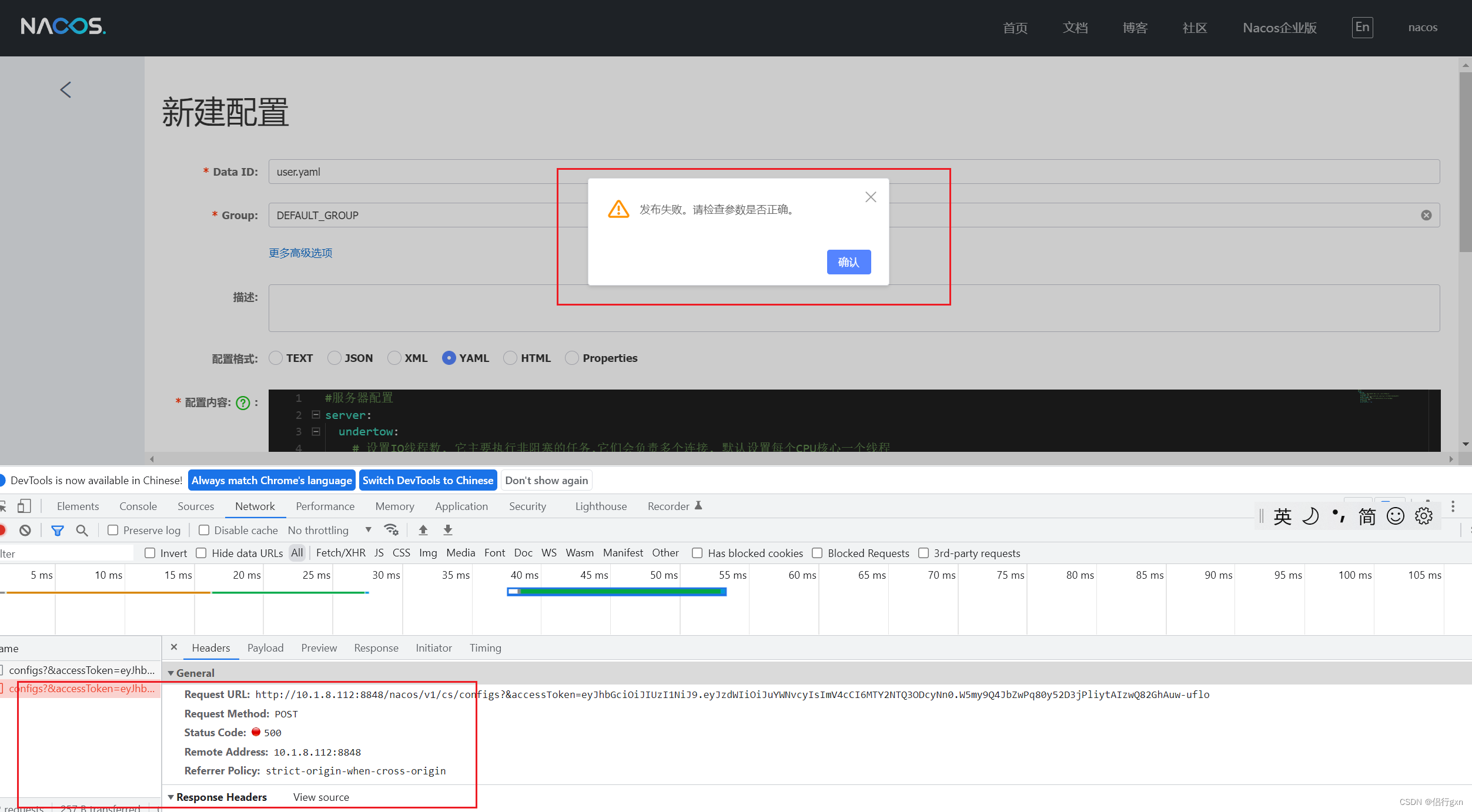Collapse the General section in Headers
Screen dimensions: 1472x812
(x=171, y=673)
